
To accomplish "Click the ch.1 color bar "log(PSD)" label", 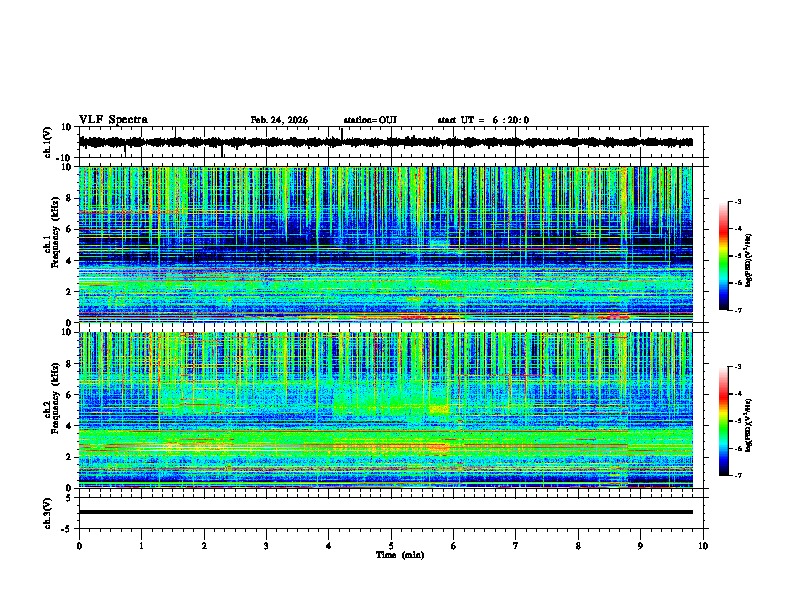I will tap(749, 260).
